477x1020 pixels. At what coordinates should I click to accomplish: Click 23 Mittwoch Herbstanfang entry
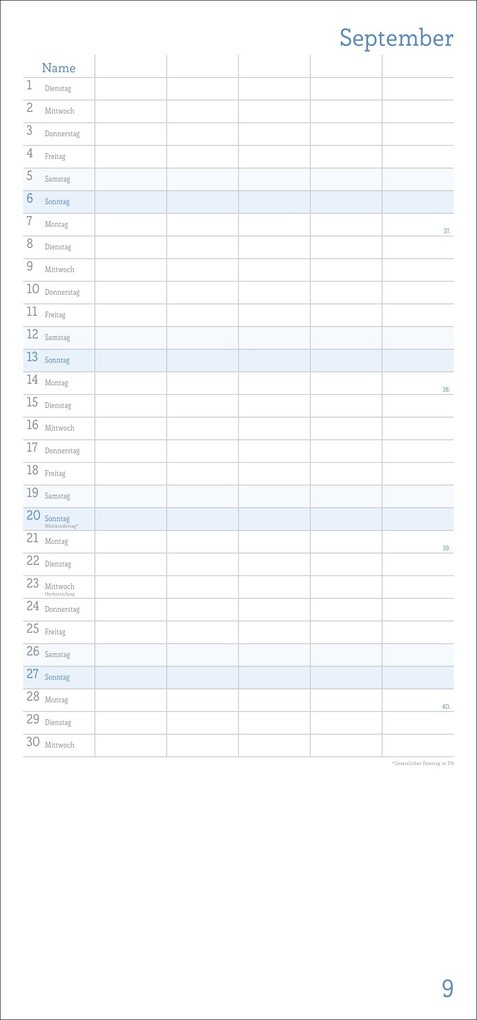pyautogui.click(x=59, y=587)
